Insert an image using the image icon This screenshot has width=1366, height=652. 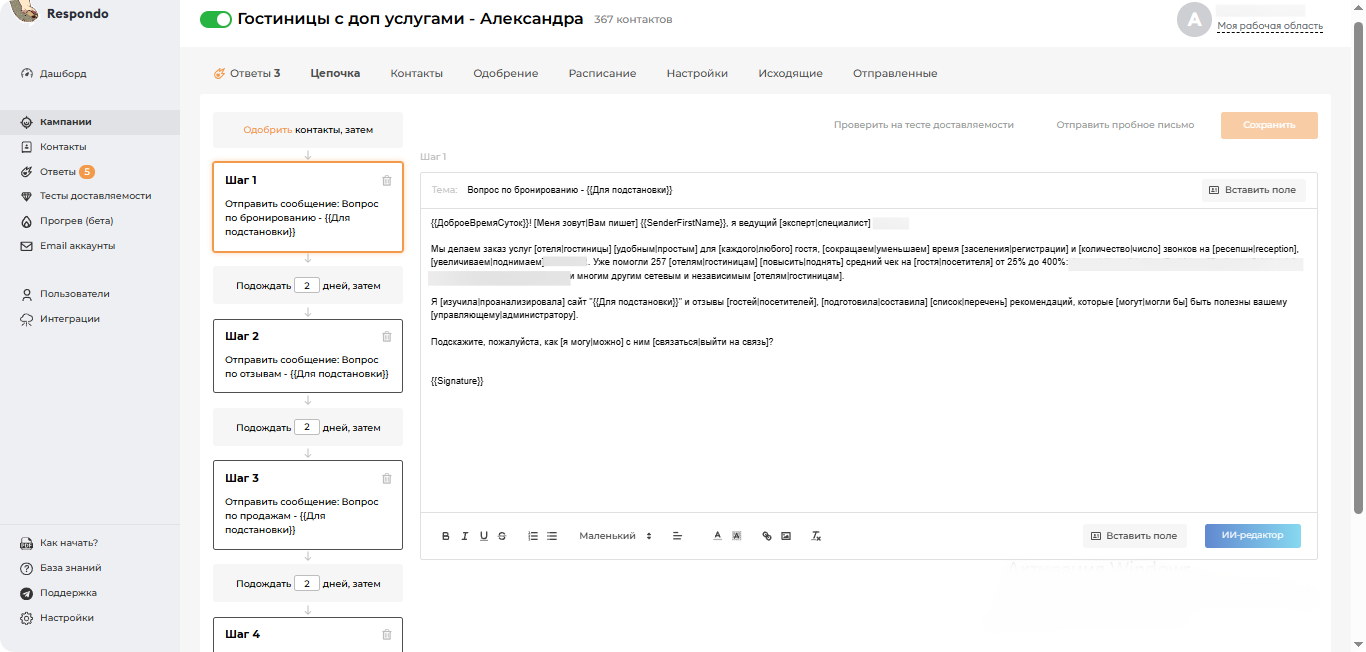[786, 536]
